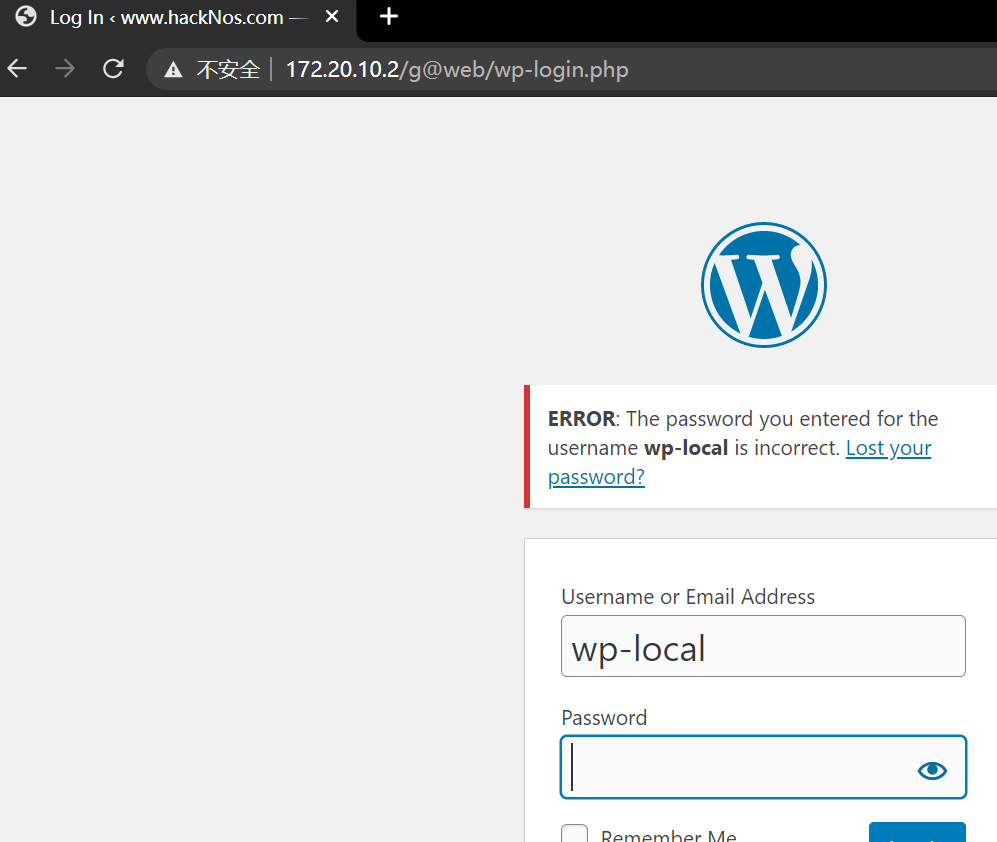Click the globe favicon on the tab

coord(26,17)
